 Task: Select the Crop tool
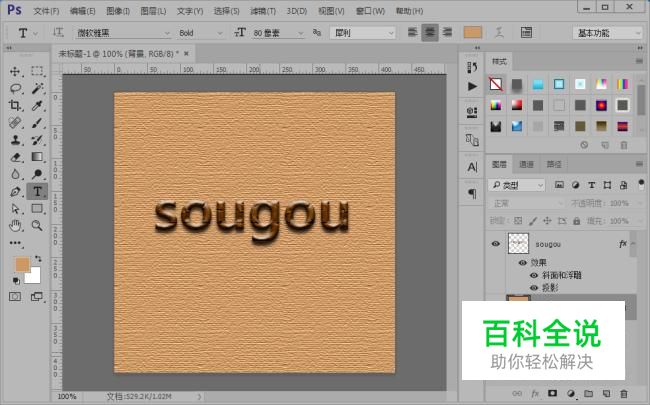pos(15,106)
